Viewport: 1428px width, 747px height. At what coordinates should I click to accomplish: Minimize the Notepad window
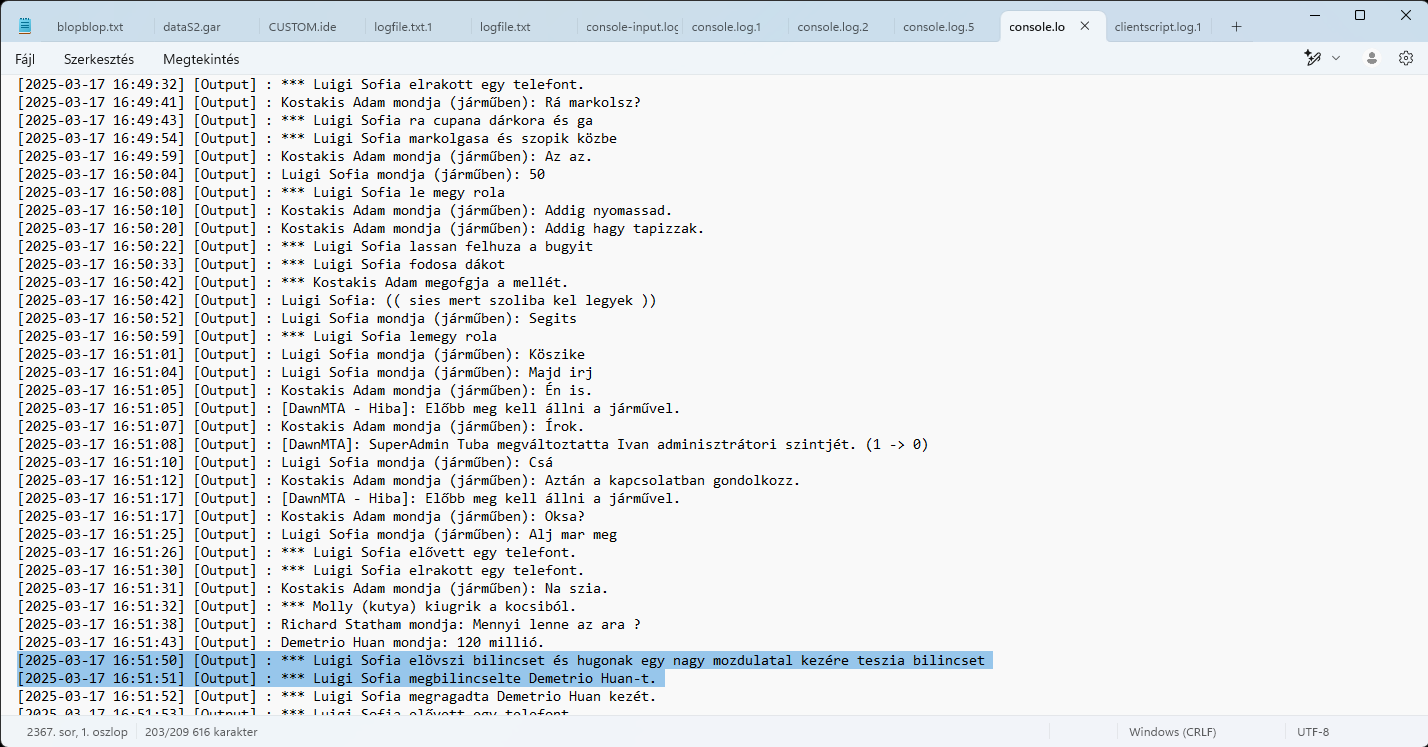tap(1313, 15)
